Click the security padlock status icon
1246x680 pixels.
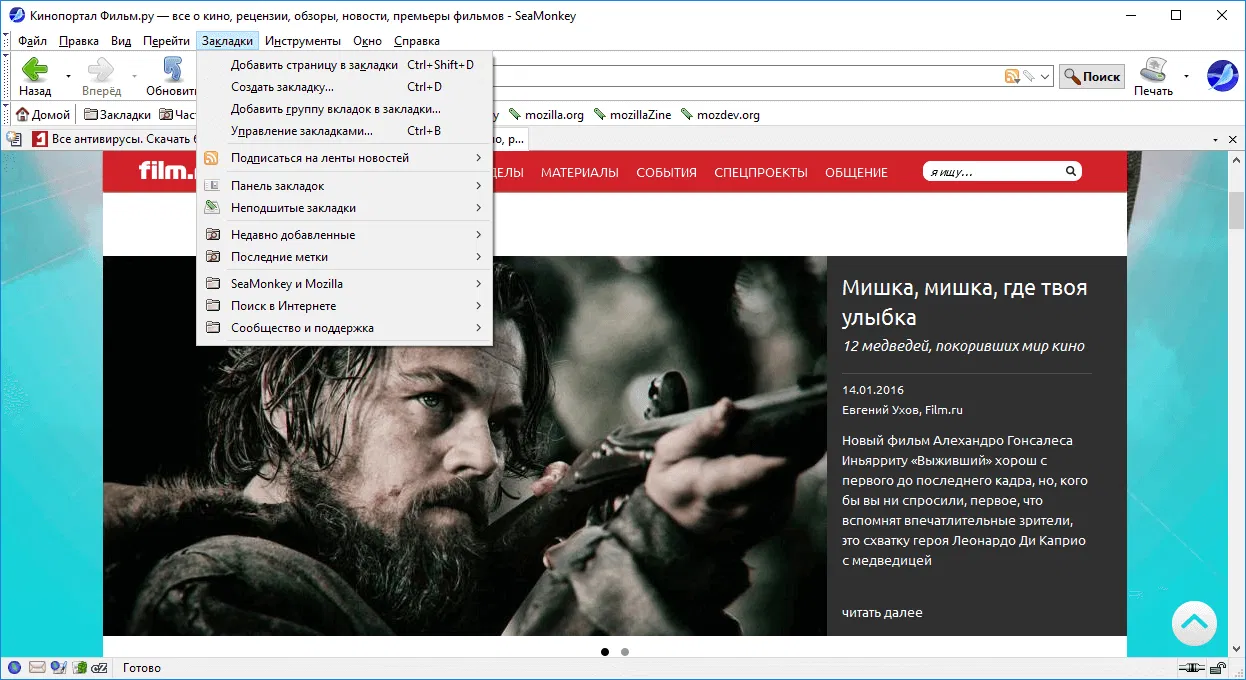[1218, 667]
